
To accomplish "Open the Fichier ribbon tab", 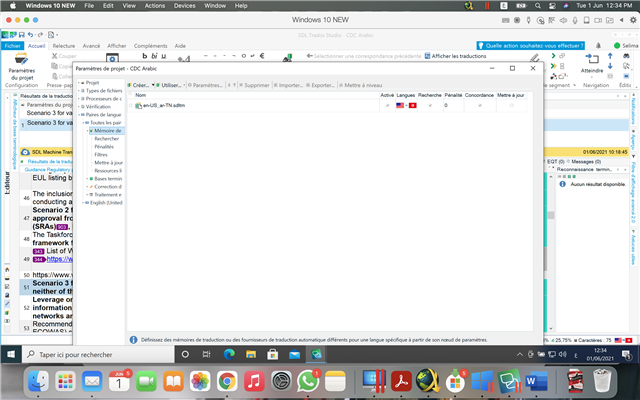I will pyautogui.click(x=13, y=46).
